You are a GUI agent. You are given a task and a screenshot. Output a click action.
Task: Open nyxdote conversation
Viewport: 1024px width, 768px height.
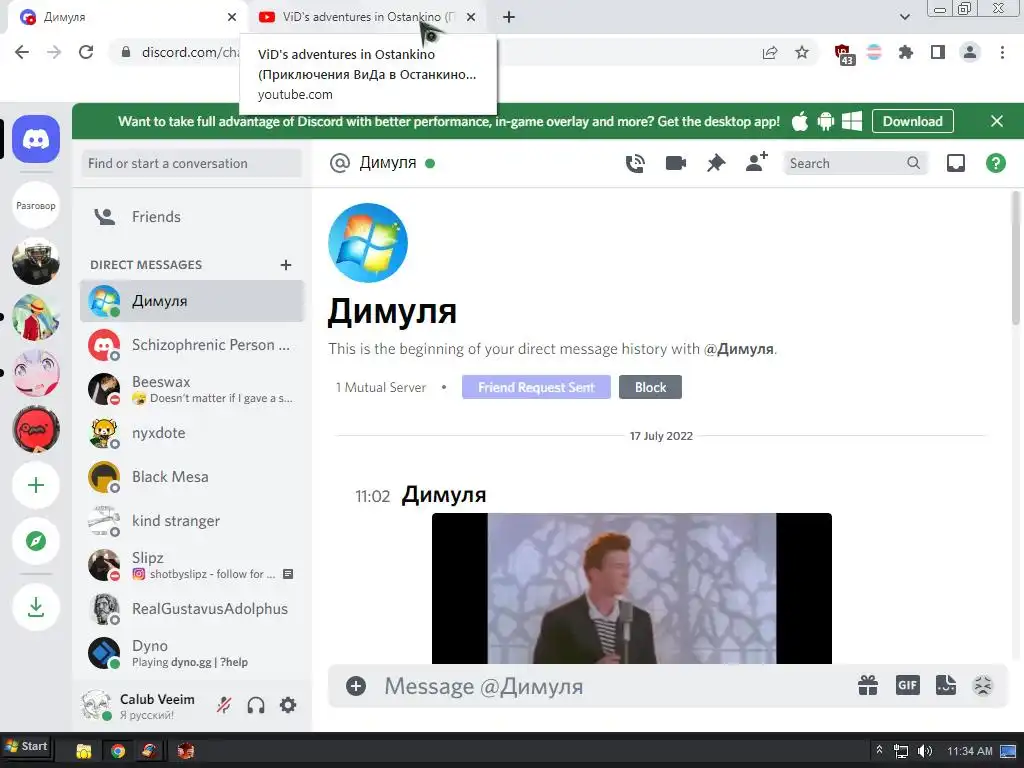click(192, 433)
